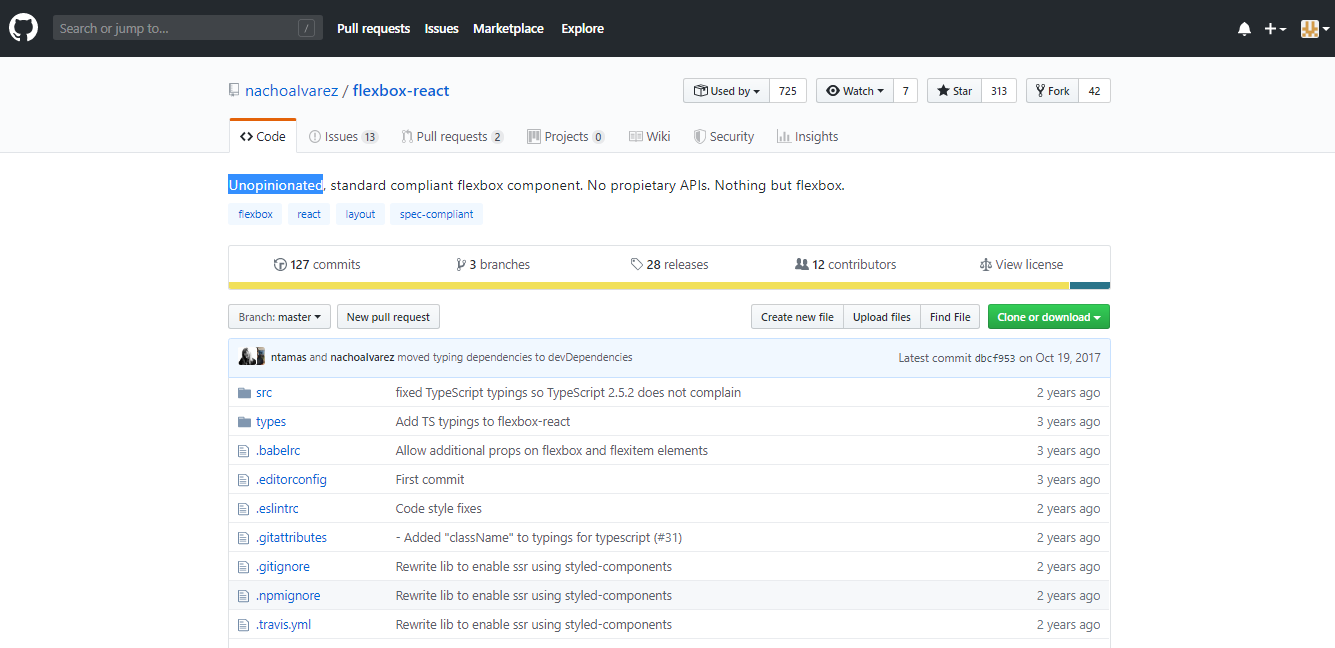Screen dimensions: 1335x648
Task: Click the .editorconfig file icon
Action: [x=243, y=480]
